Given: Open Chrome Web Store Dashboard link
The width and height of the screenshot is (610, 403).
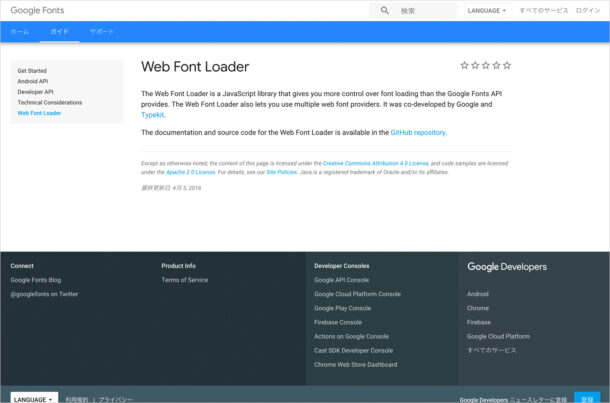Looking at the screenshot, I should click(x=356, y=365).
